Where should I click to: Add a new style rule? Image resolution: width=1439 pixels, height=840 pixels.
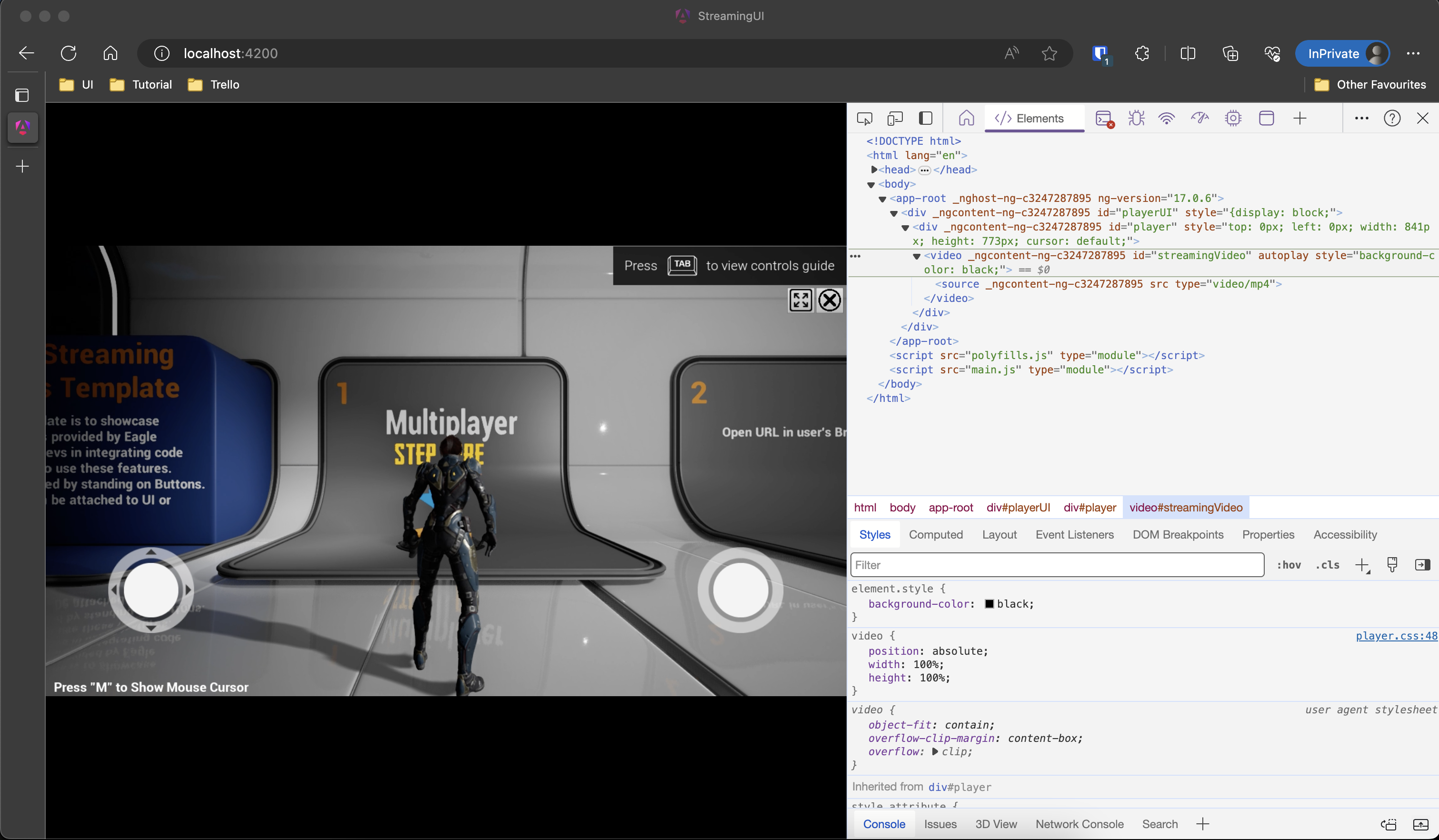pos(1362,565)
